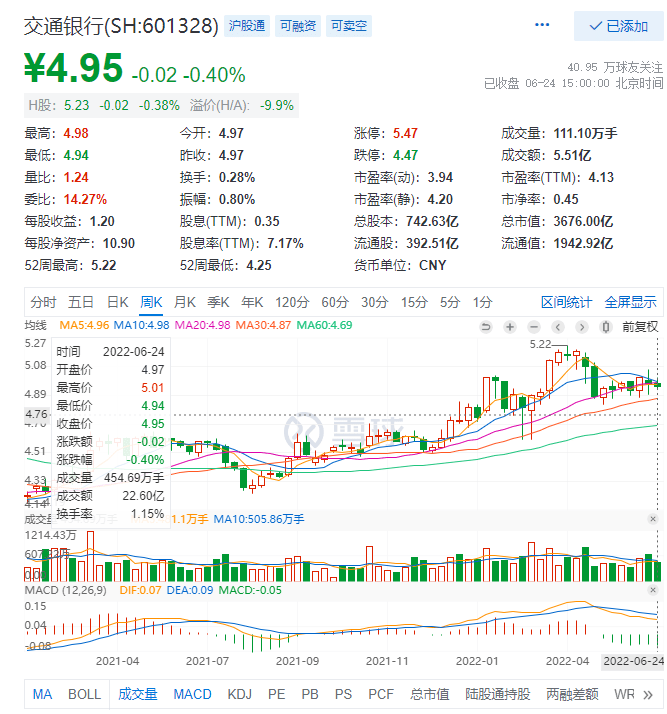667x714 pixels.
Task: Switch to the 60分 chart tab
Action: pyautogui.click(x=335, y=302)
